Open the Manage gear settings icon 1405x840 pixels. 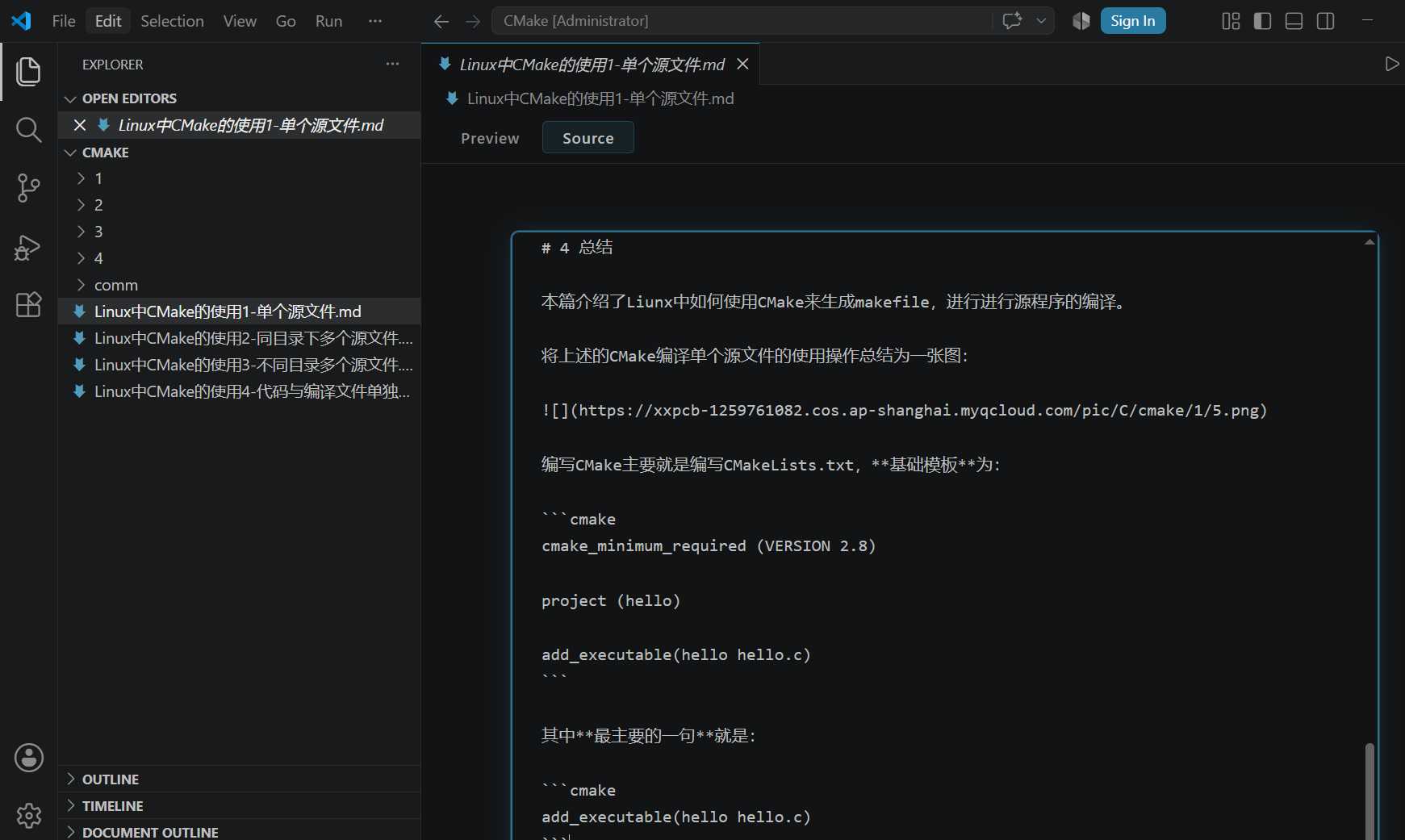coord(28,816)
